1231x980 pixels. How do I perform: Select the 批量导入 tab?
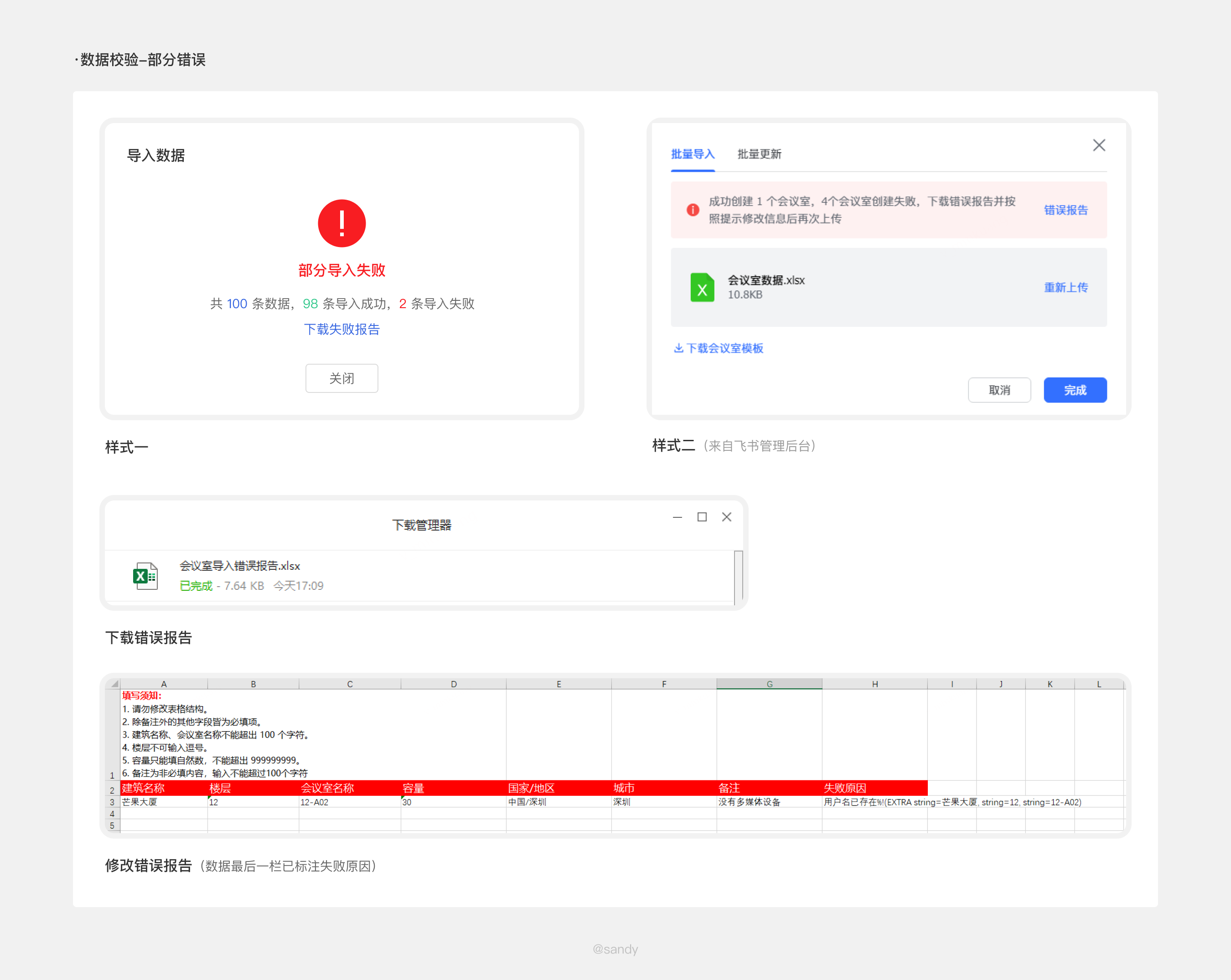(x=693, y=154)
